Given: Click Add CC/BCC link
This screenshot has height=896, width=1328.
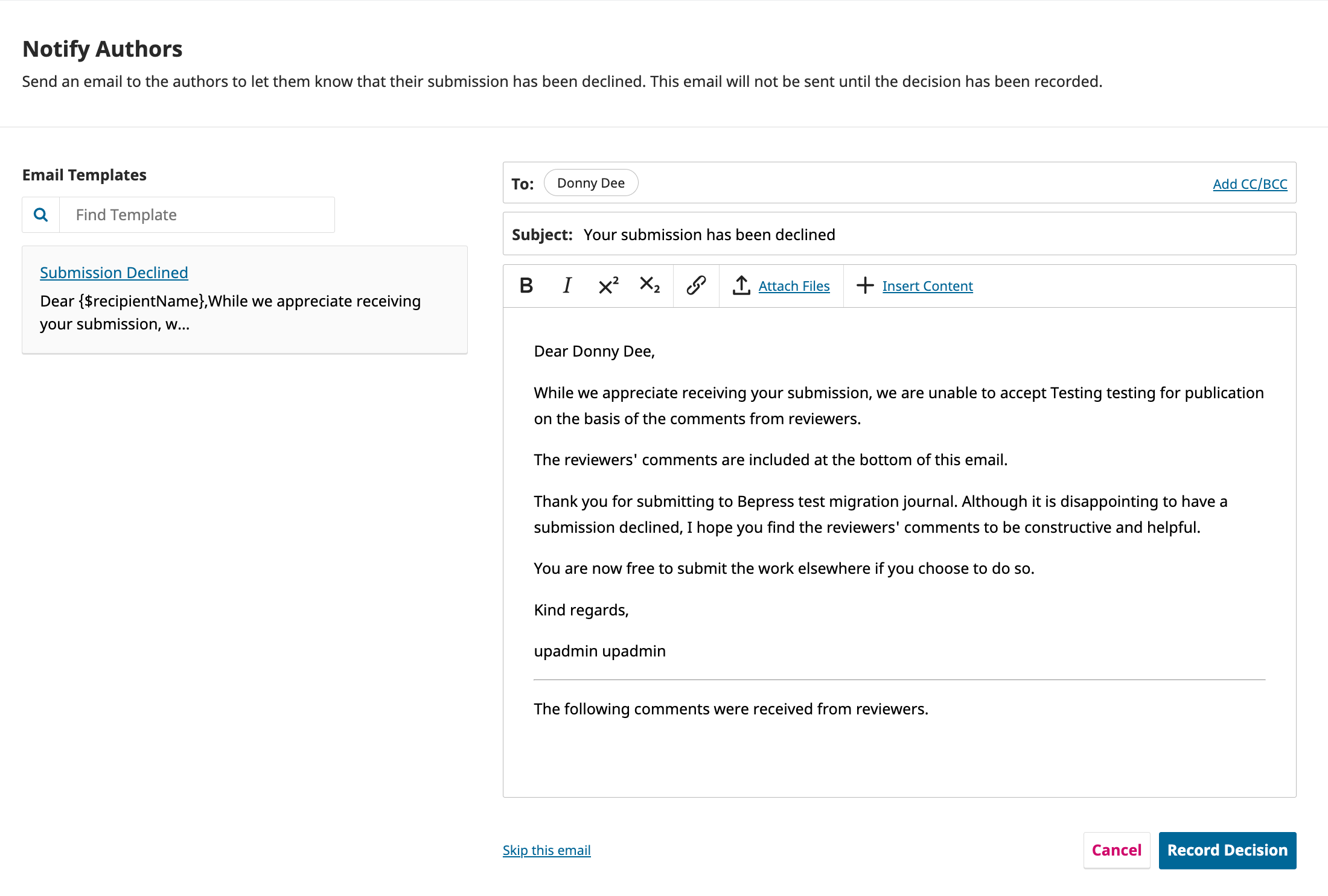Looking at the screenshot, I should (x=1250, y=184).
